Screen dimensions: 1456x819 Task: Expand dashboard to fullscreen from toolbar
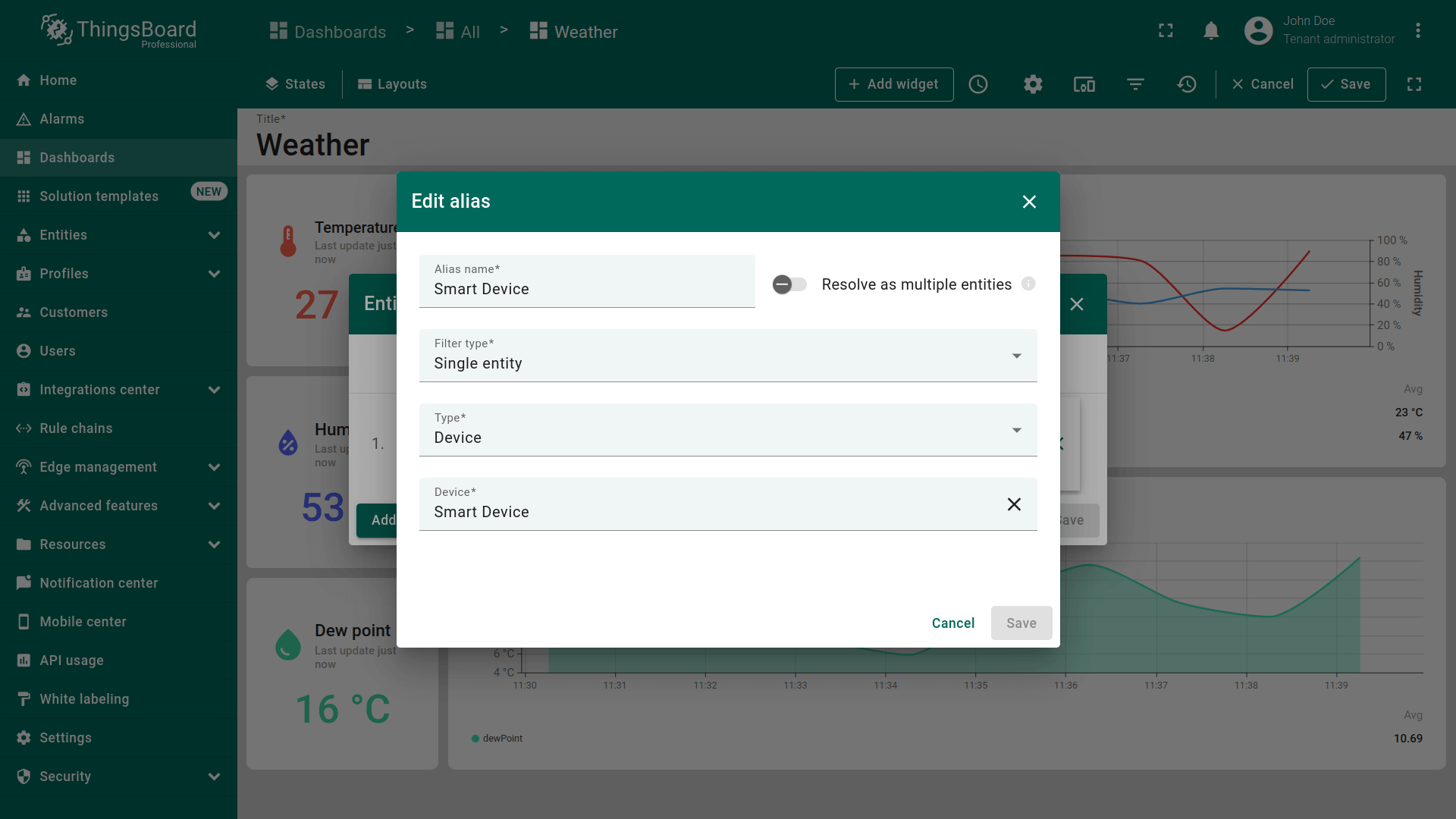pyautogui.click(x=1414, y=84)
